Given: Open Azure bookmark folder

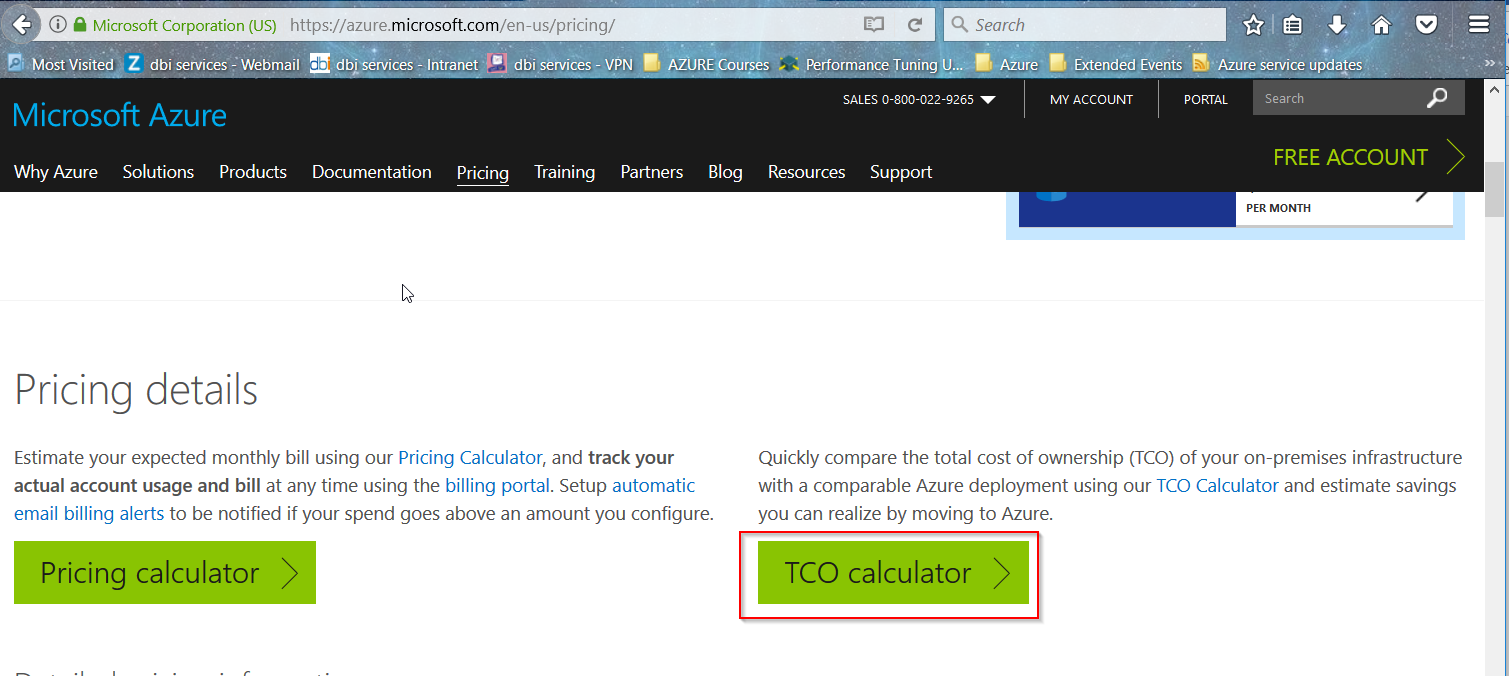Looking at the screenshot, I should [x=1007, y=64].
